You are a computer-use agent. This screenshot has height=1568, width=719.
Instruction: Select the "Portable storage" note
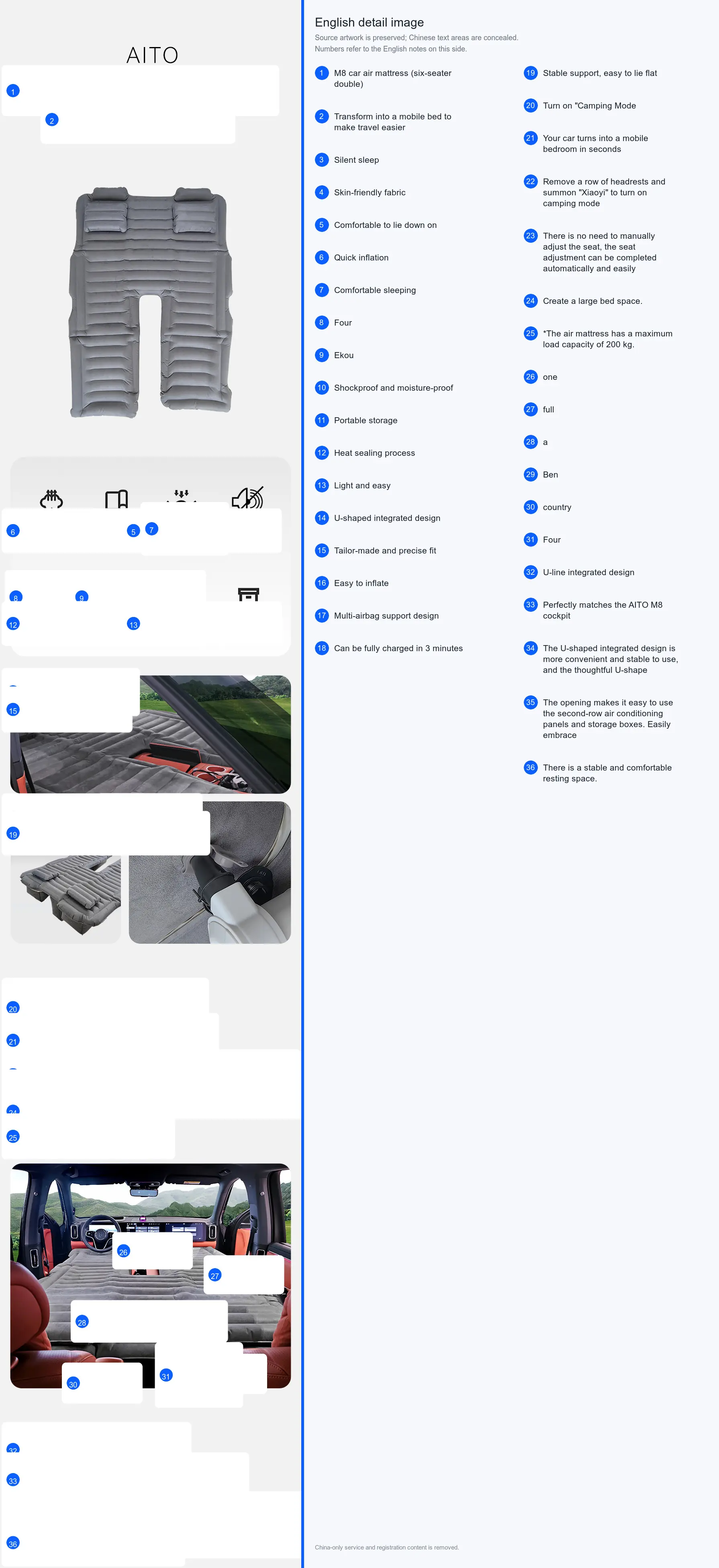coord(366,420)
